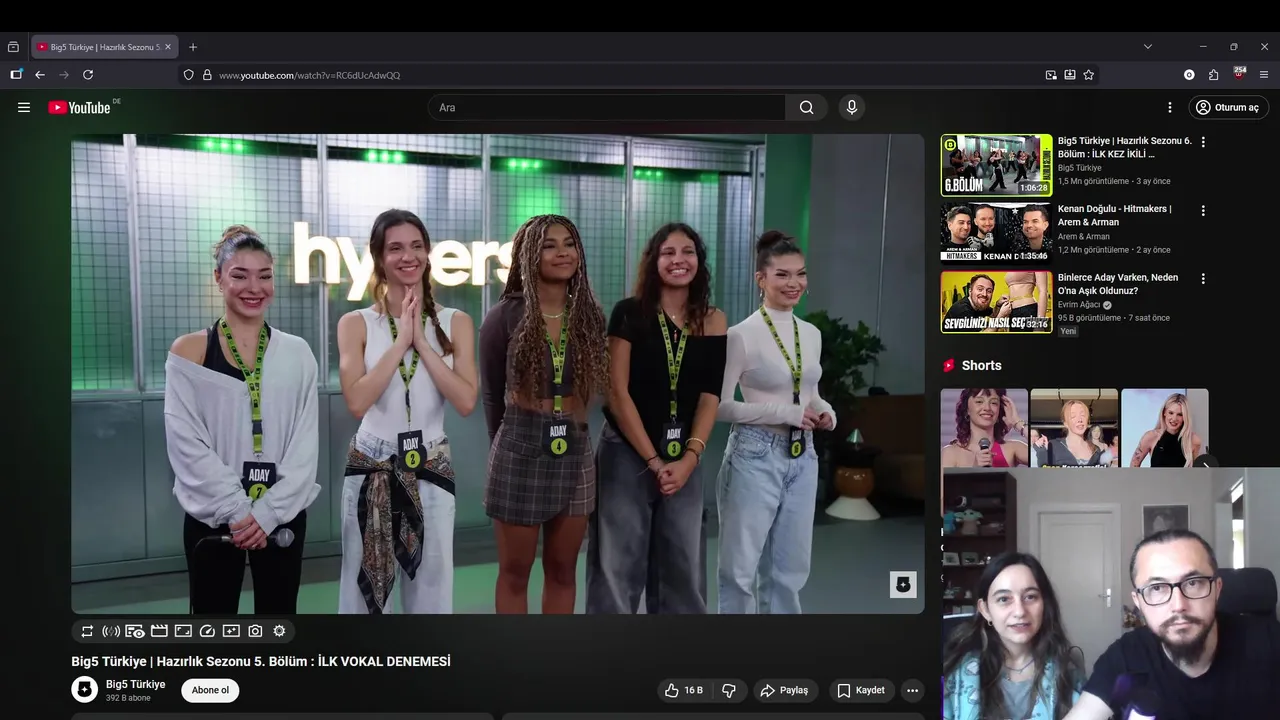Open a new browser tab
1280x720 pixels.
(193, 47)
